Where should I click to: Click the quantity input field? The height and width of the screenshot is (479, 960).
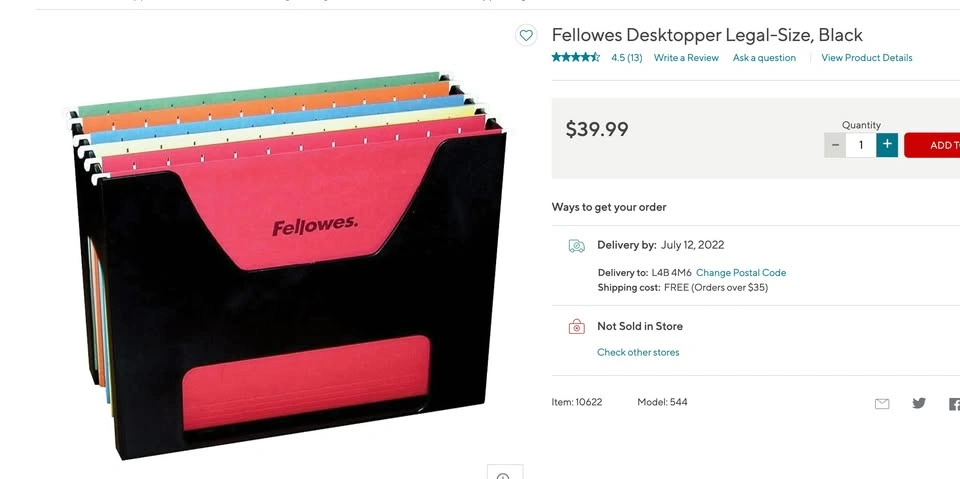[x=861, y=145]
